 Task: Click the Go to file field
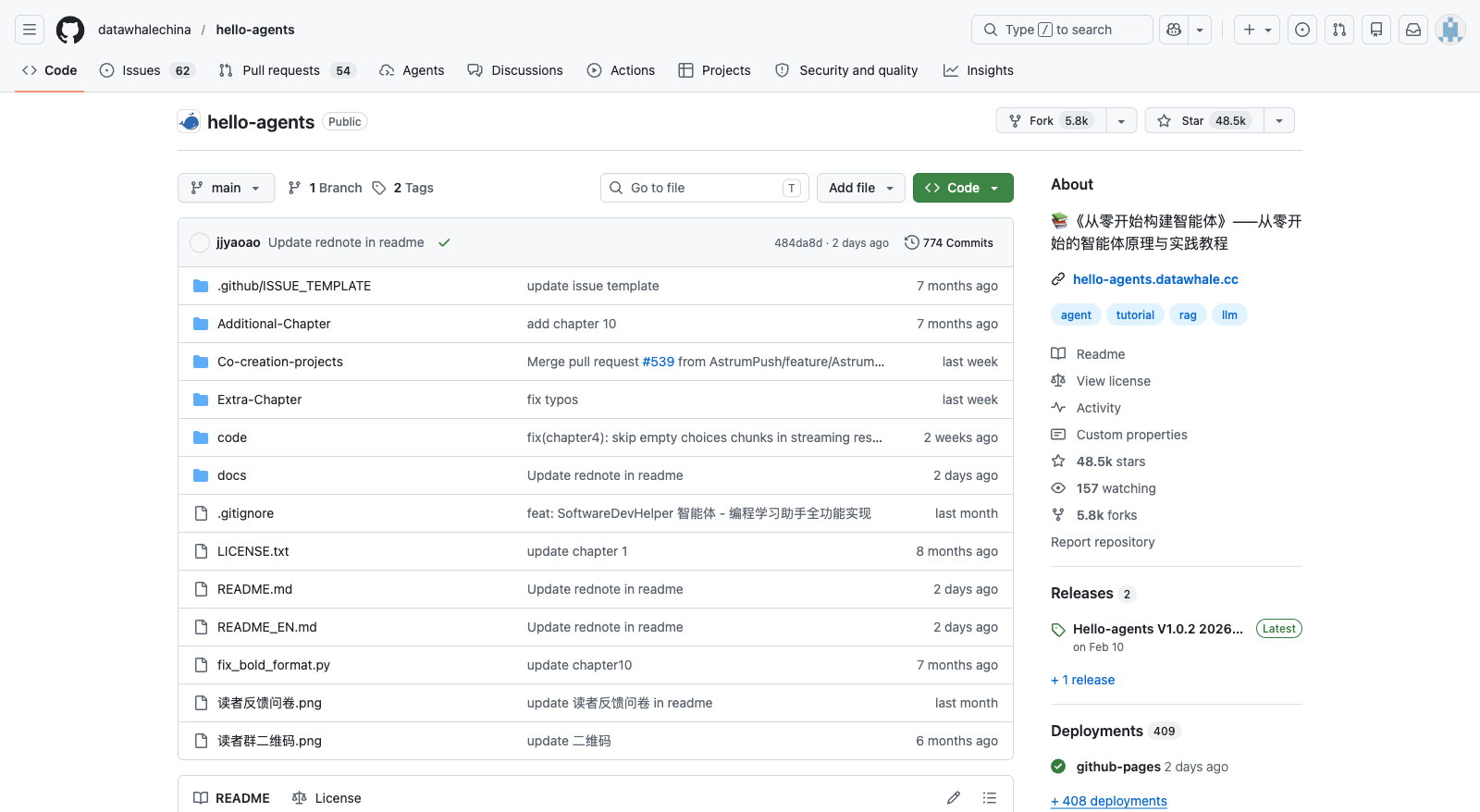click(705, 188)
